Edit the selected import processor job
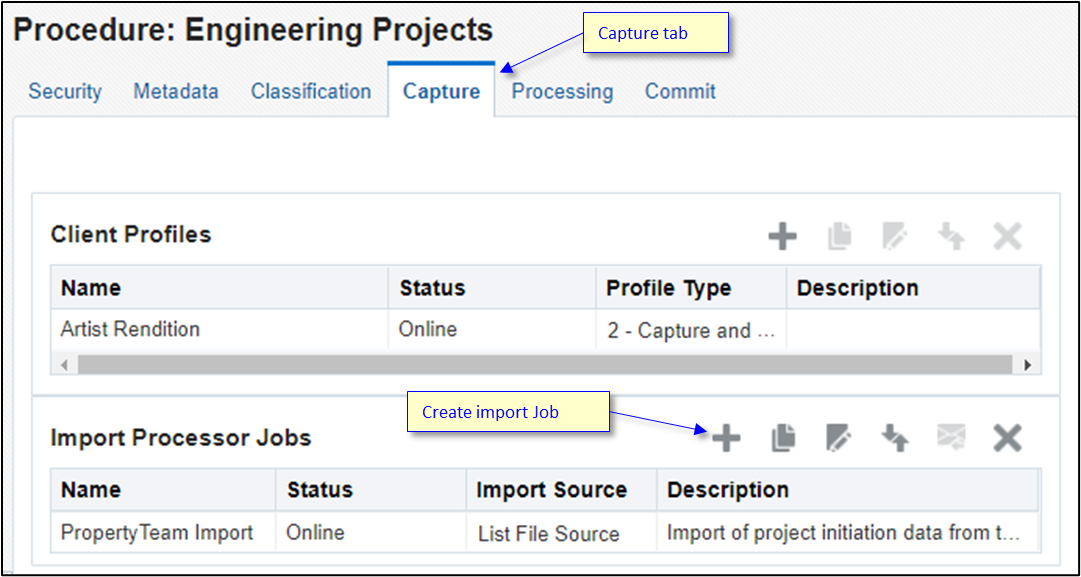 tap(839, 438)
